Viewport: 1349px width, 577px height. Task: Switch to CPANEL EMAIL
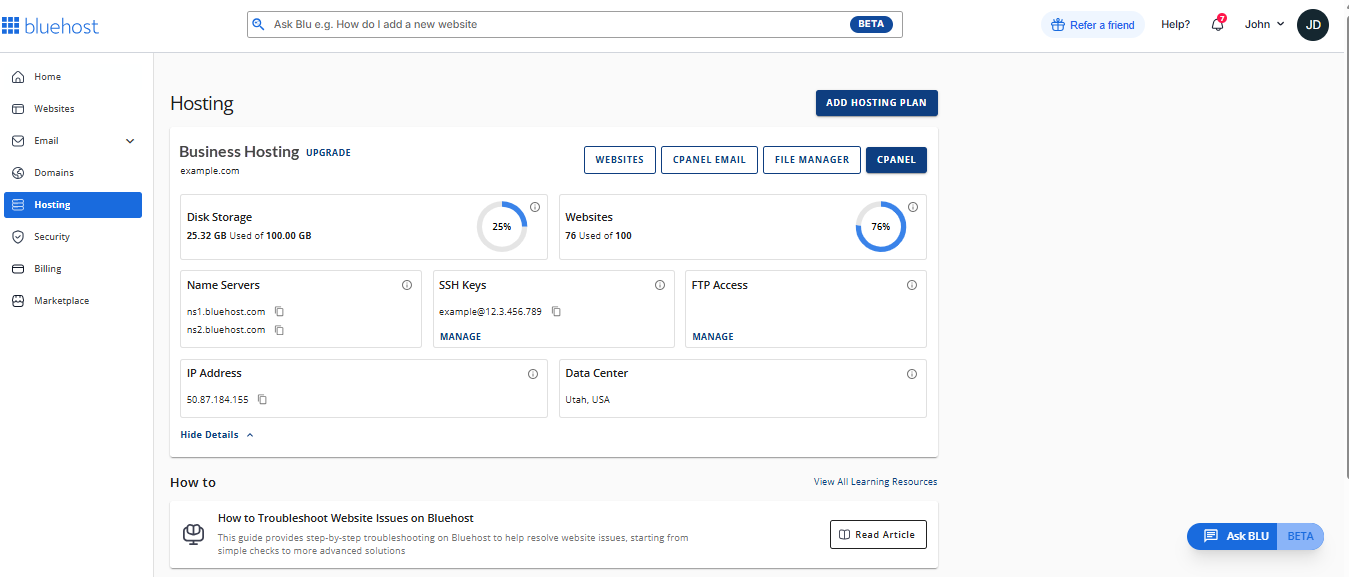pyautogui.click(x=709, y=159)
